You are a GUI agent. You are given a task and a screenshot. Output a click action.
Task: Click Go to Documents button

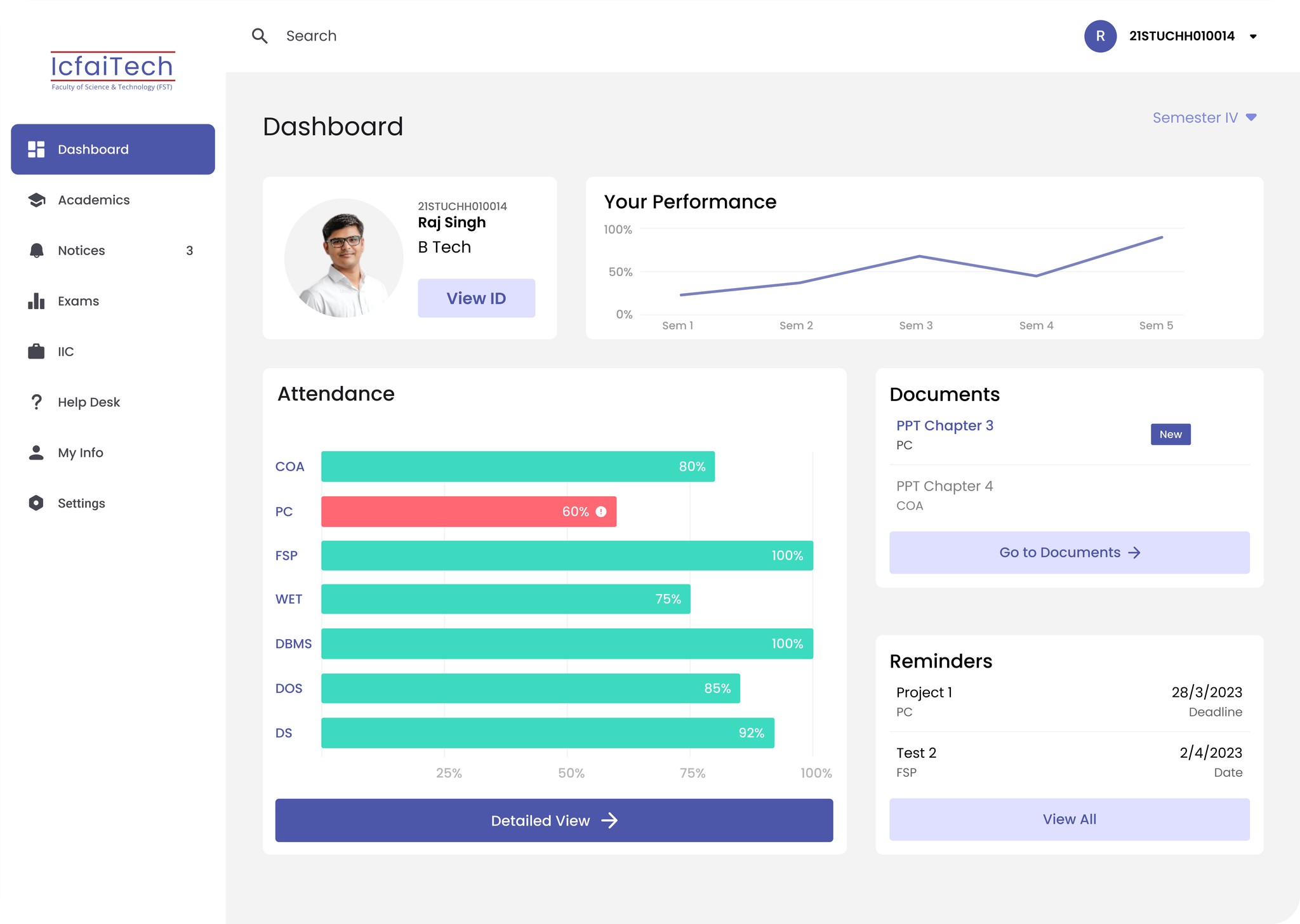[1070, 553]
